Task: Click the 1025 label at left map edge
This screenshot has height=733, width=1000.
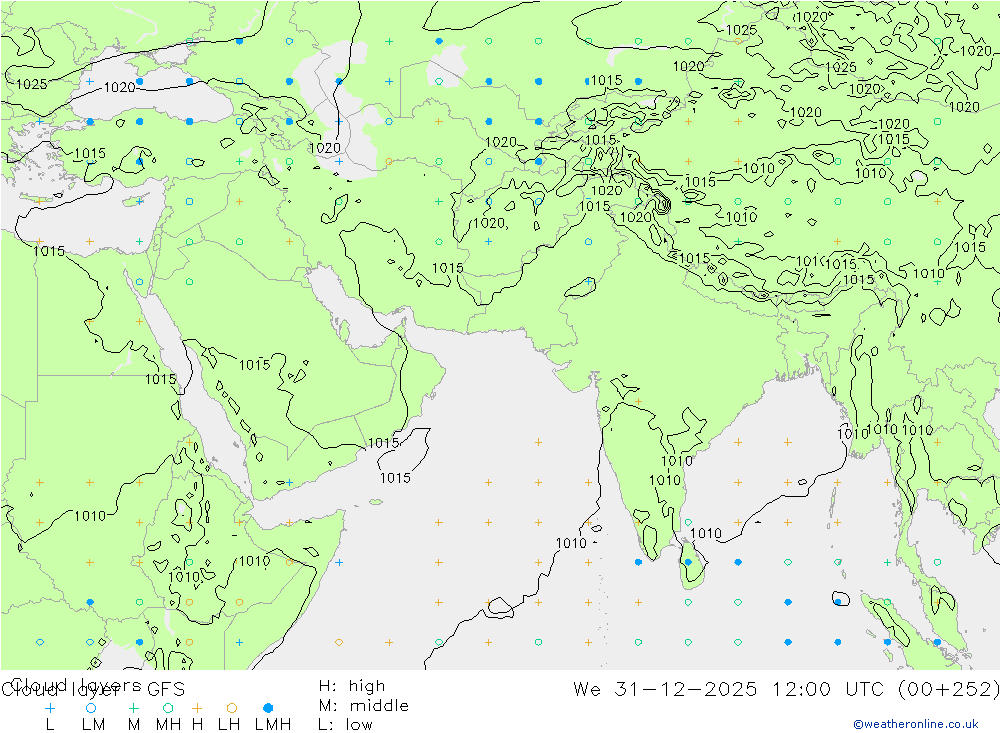Action: (x=31, y=84)
